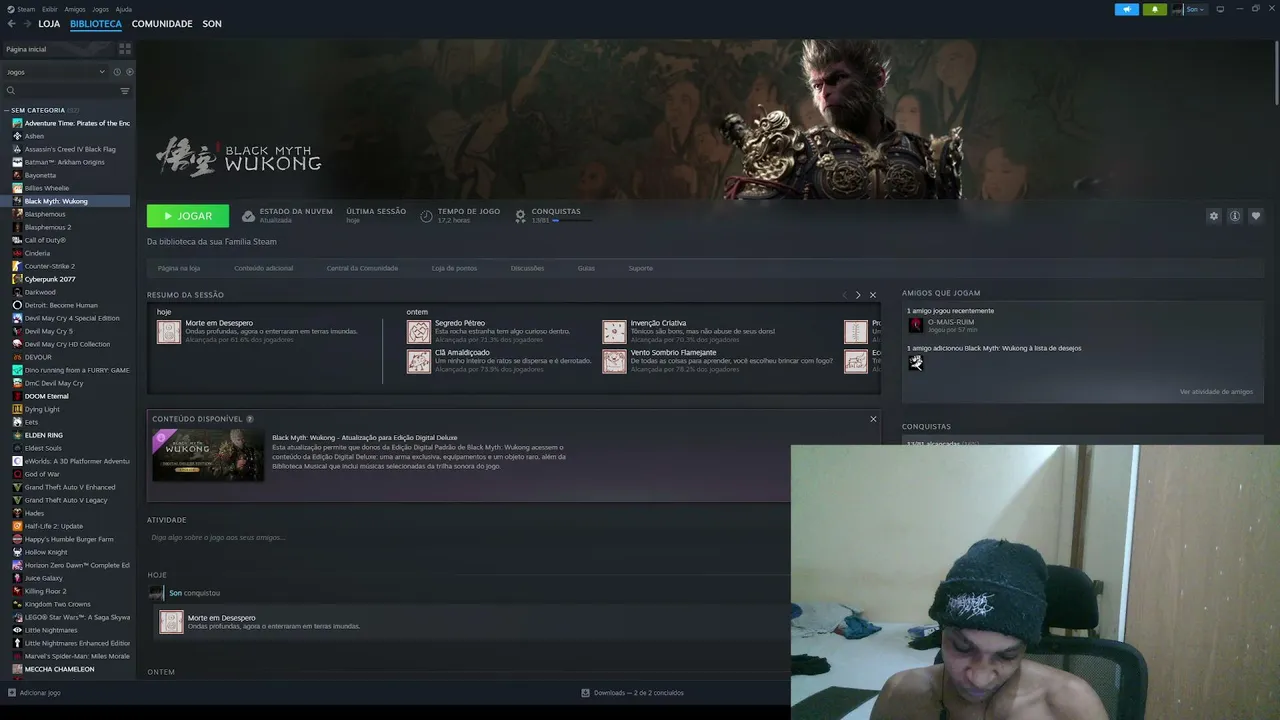Dismiss the Conteúdo Disponível panel

coord(873,419)
